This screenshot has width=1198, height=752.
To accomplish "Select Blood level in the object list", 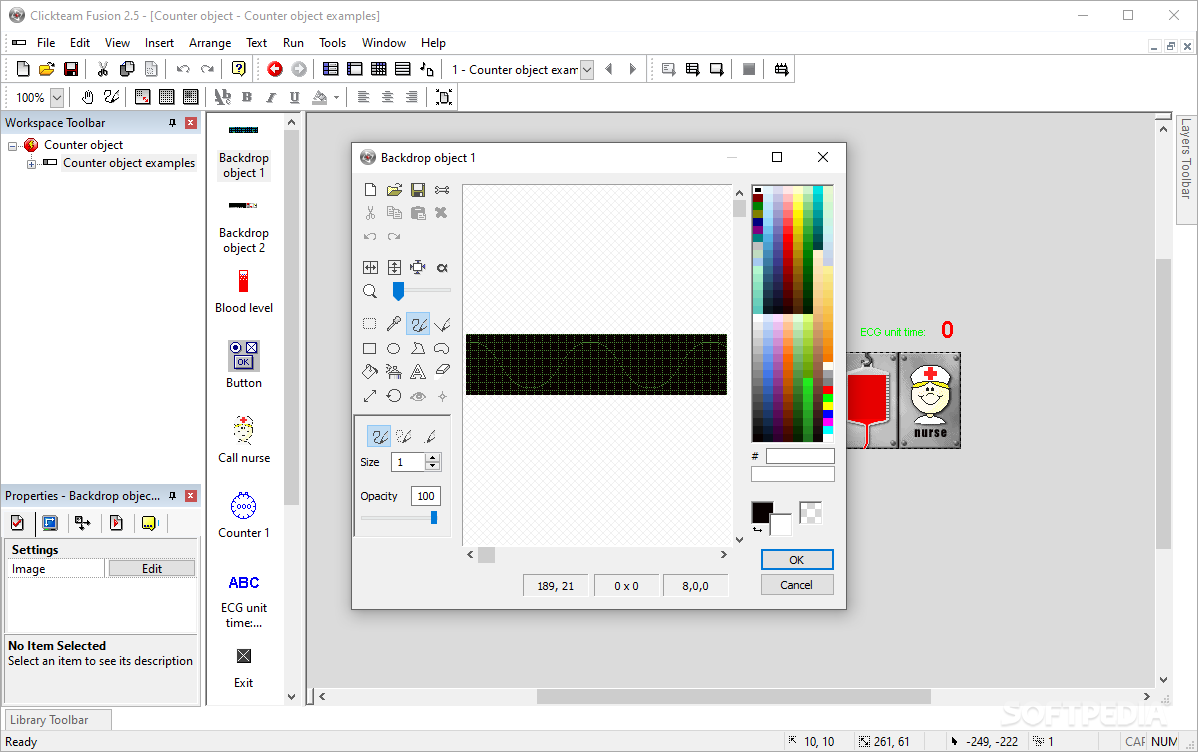I will point(244,292).
